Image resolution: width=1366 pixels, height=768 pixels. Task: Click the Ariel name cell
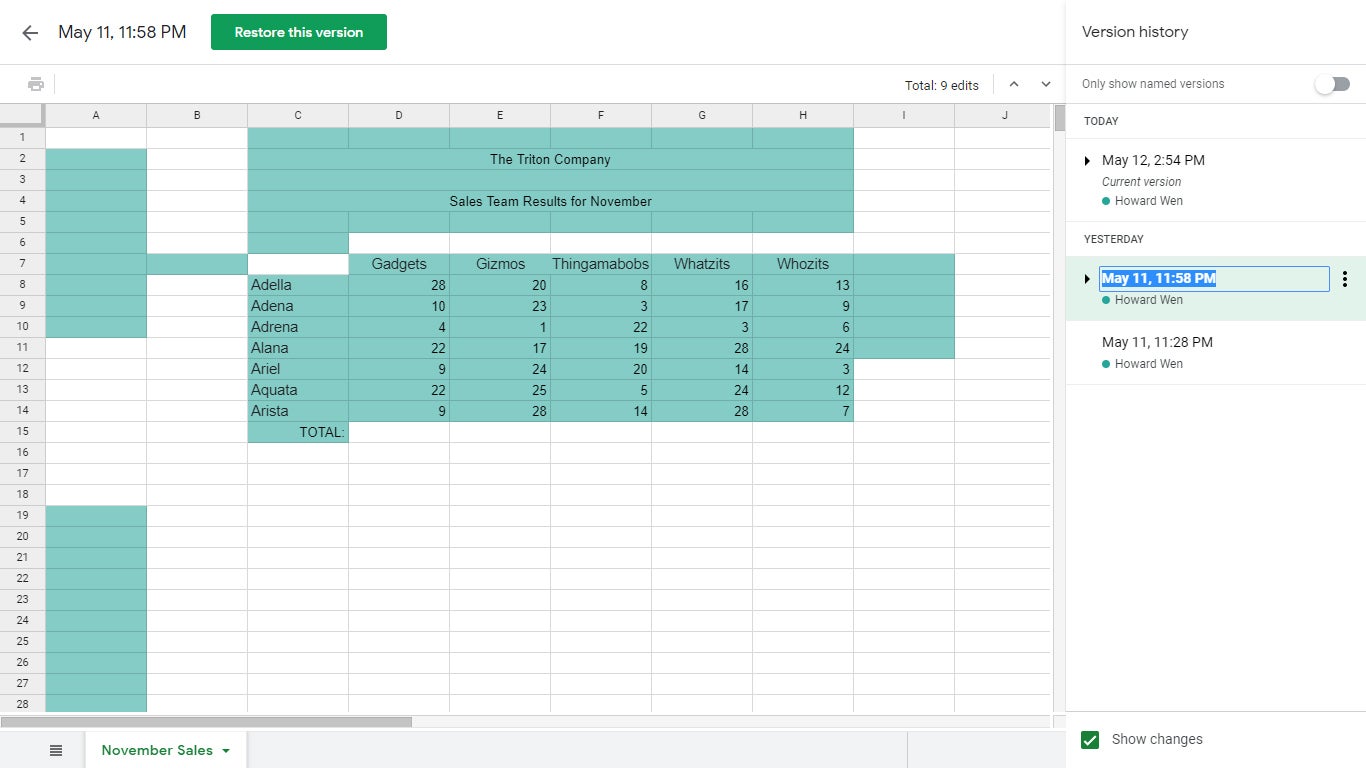point(298,369)
